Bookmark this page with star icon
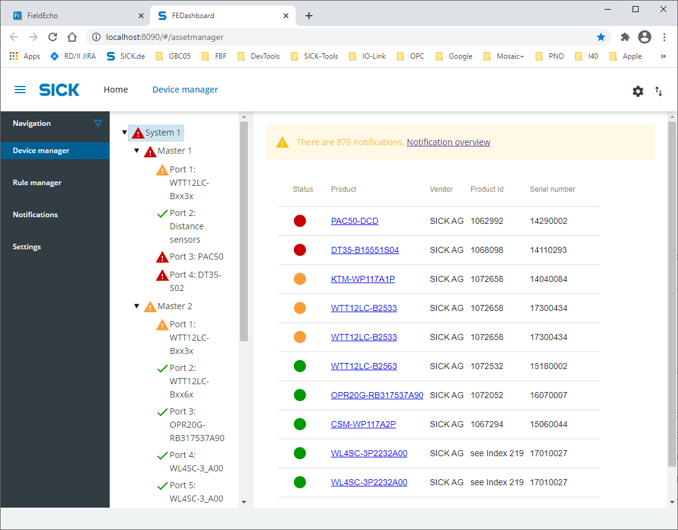The width and height of the screenshot is (678, 530). pyautogui.click(x=601, y=37)
